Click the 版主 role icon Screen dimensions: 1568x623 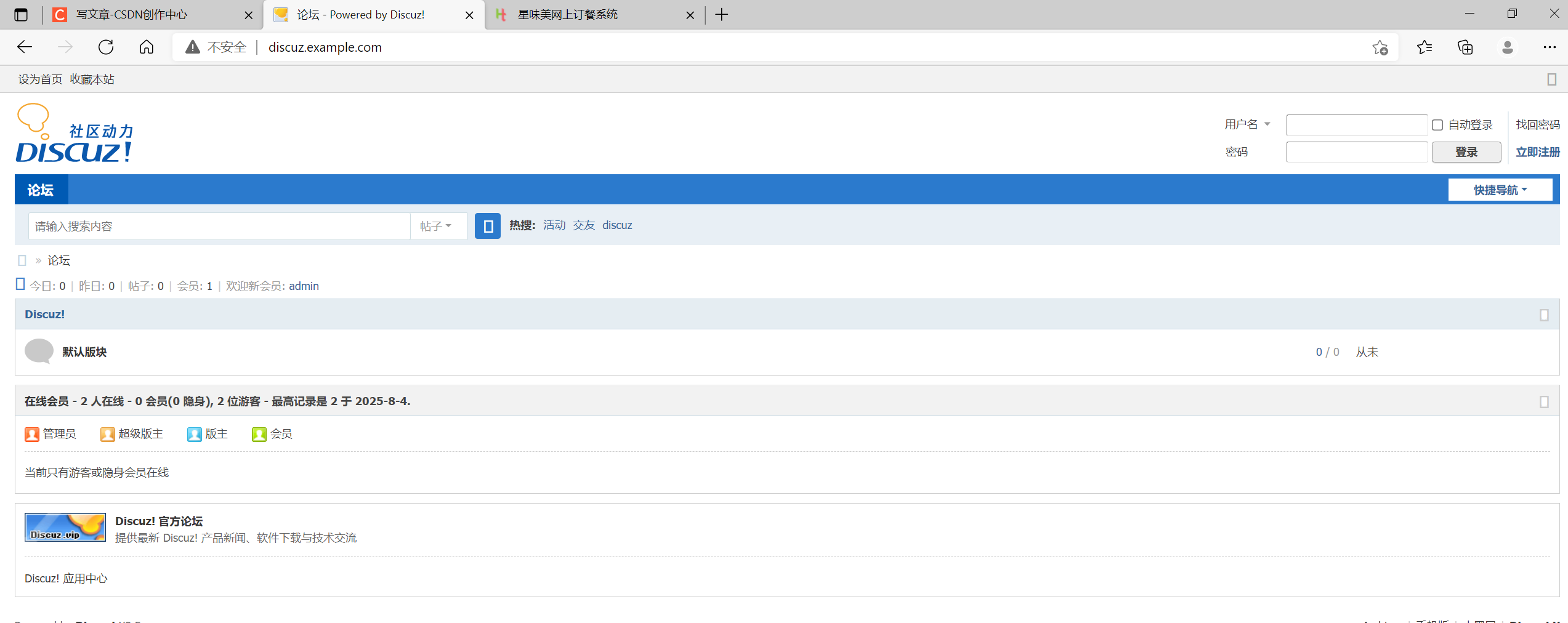click(x=195, y=435)
